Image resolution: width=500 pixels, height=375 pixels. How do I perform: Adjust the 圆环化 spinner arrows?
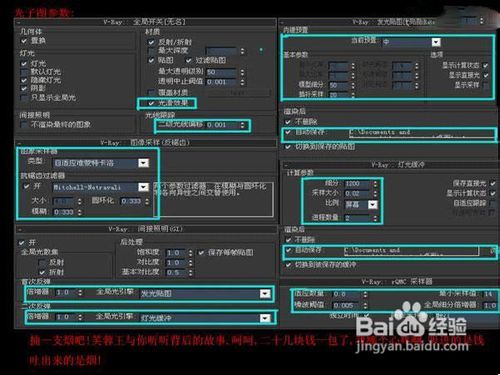(x=147, y=201)
